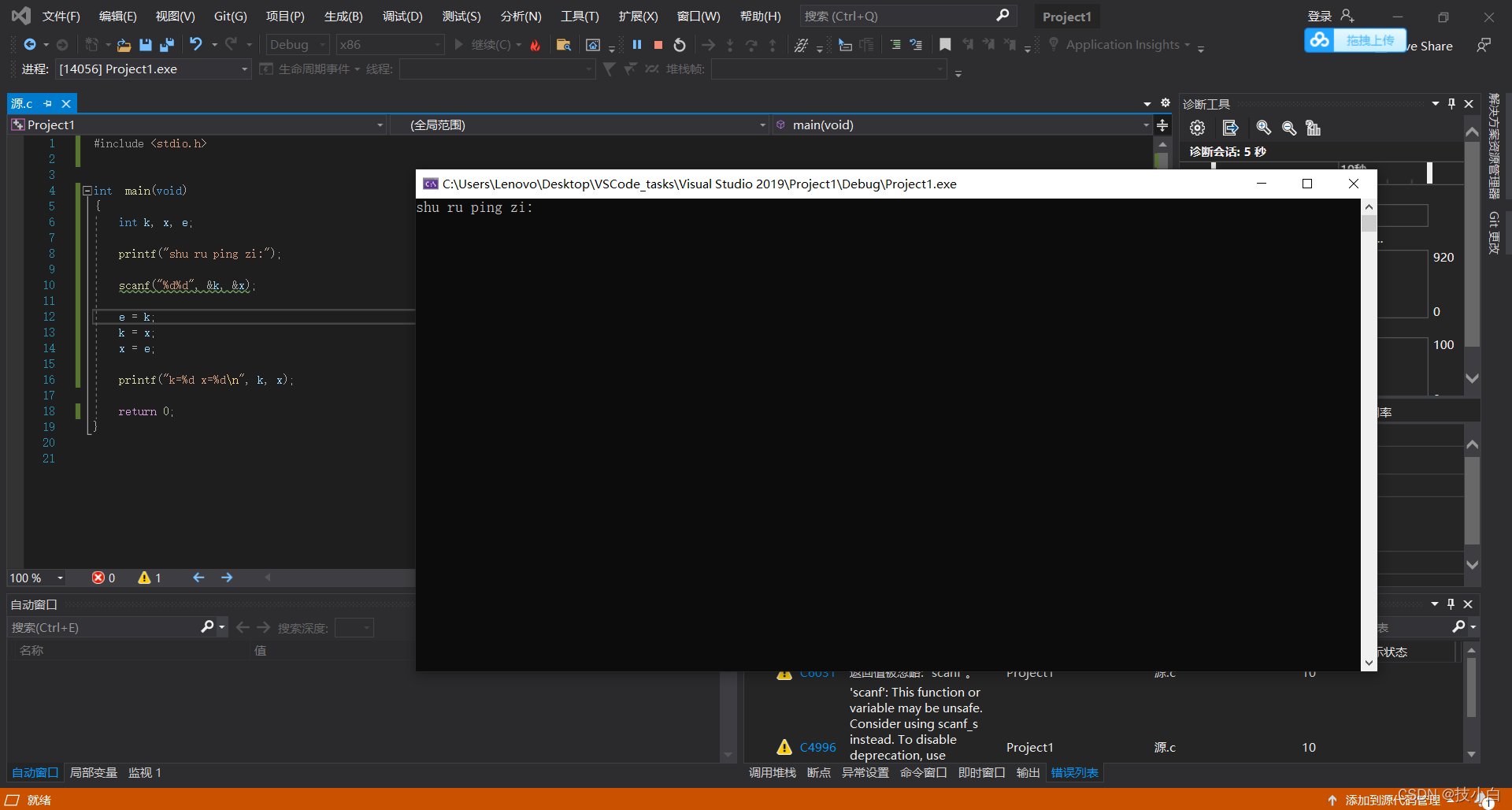Open the 100 % zoom level dropdown

tap(36, 578)
